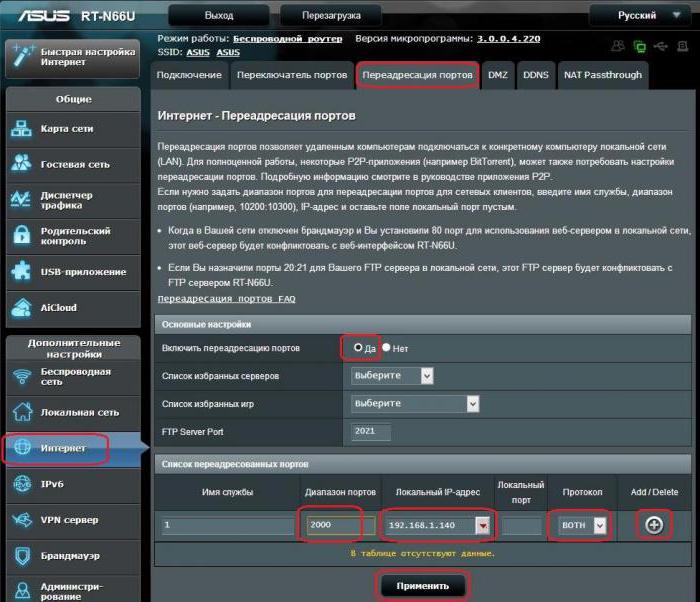Click the guest network status icon in header
This screenshot has width=700, height=602.
pyautogui.click(x=617, y=46)
